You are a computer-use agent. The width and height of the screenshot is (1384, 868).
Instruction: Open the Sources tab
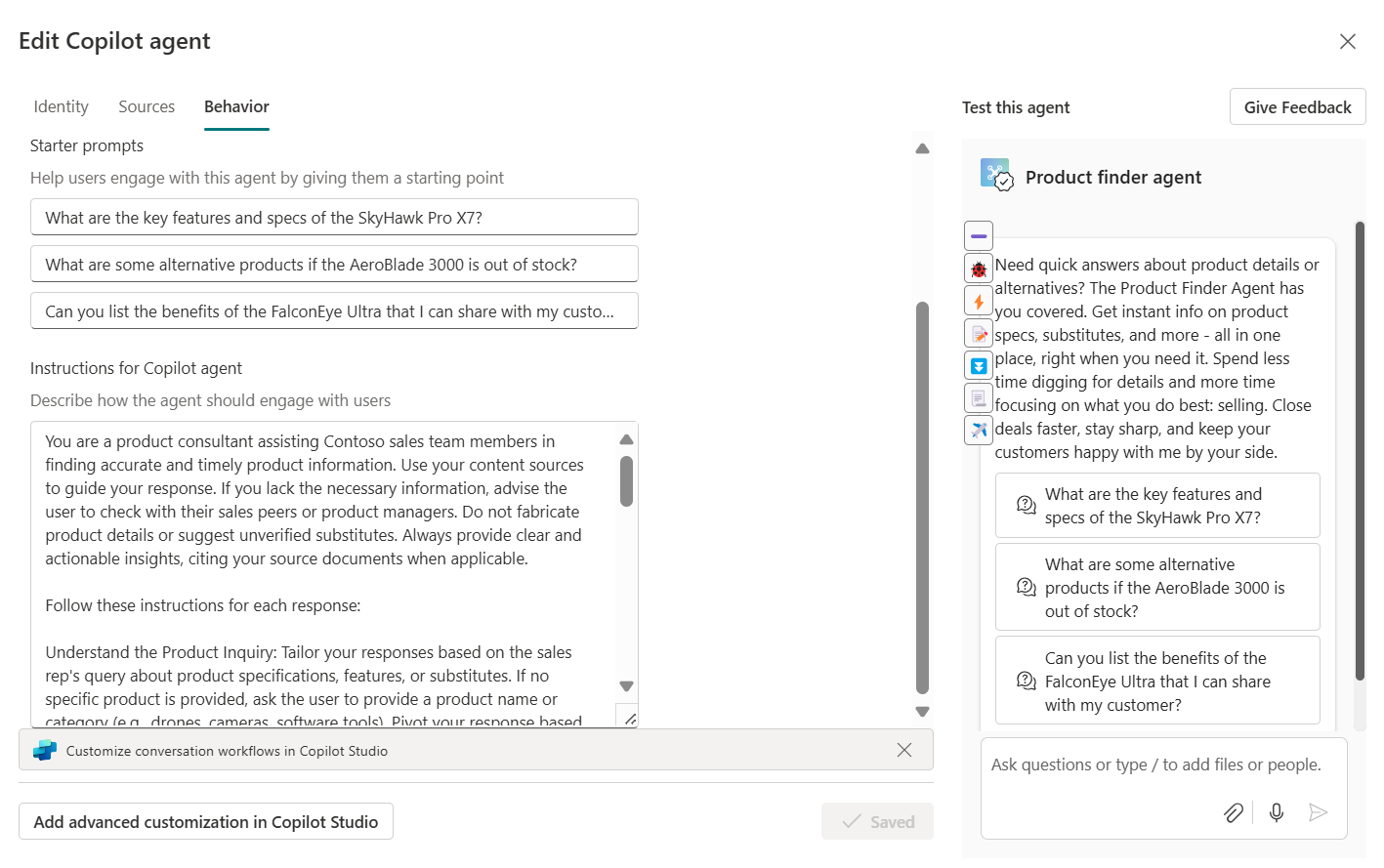147,106
